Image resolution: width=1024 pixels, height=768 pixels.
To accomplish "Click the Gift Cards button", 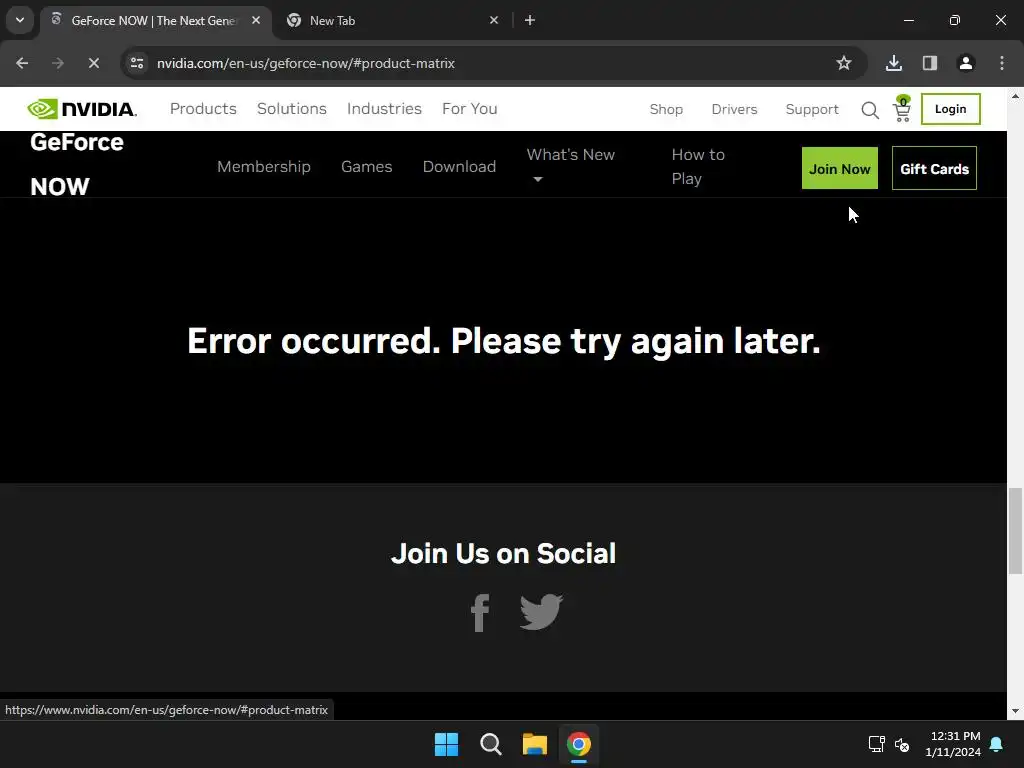I will point(934,168).
